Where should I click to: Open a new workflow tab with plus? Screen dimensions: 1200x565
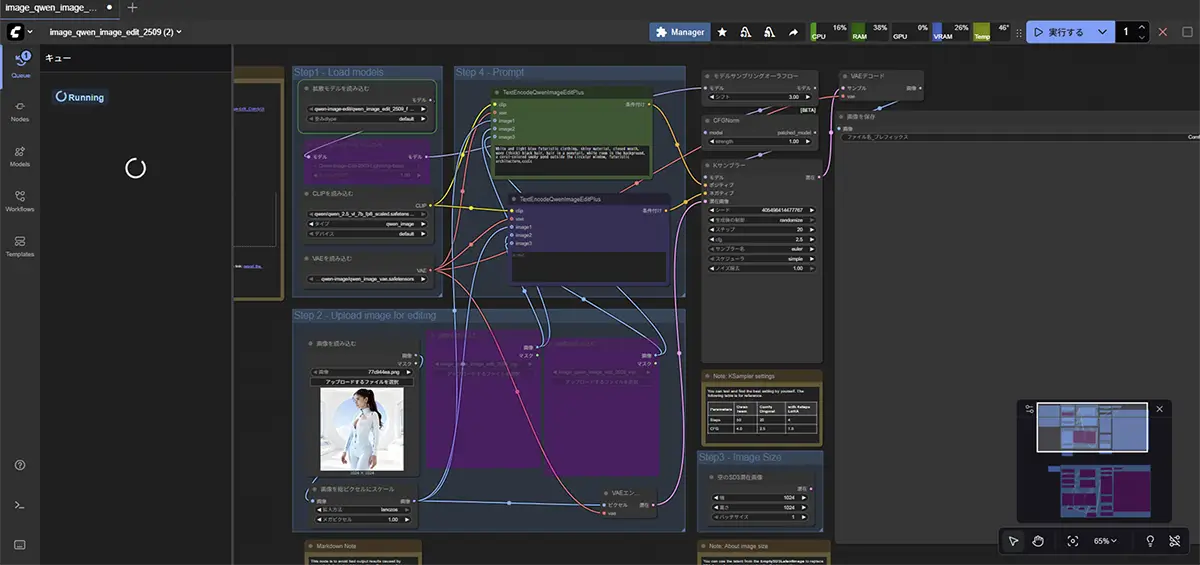point(133,7)
